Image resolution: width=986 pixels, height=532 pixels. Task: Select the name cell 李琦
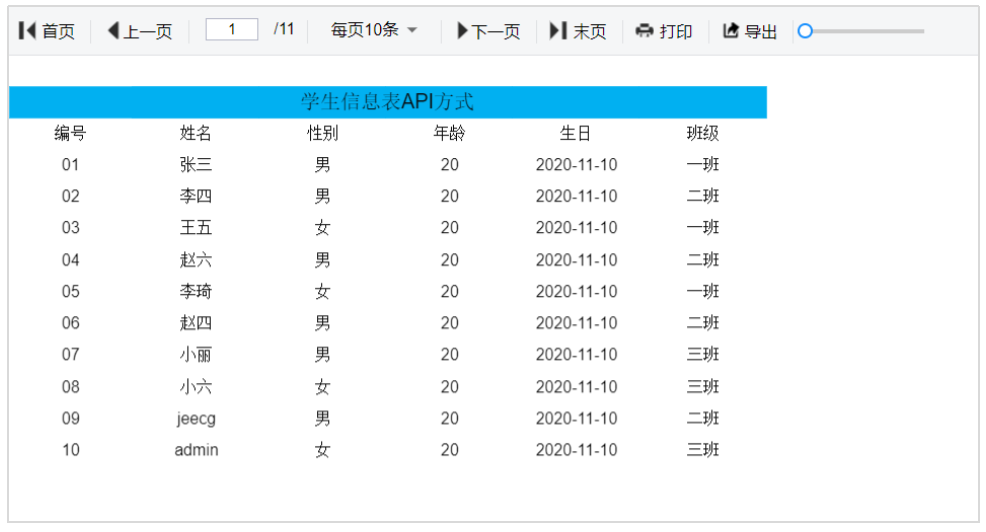[196, 291]
